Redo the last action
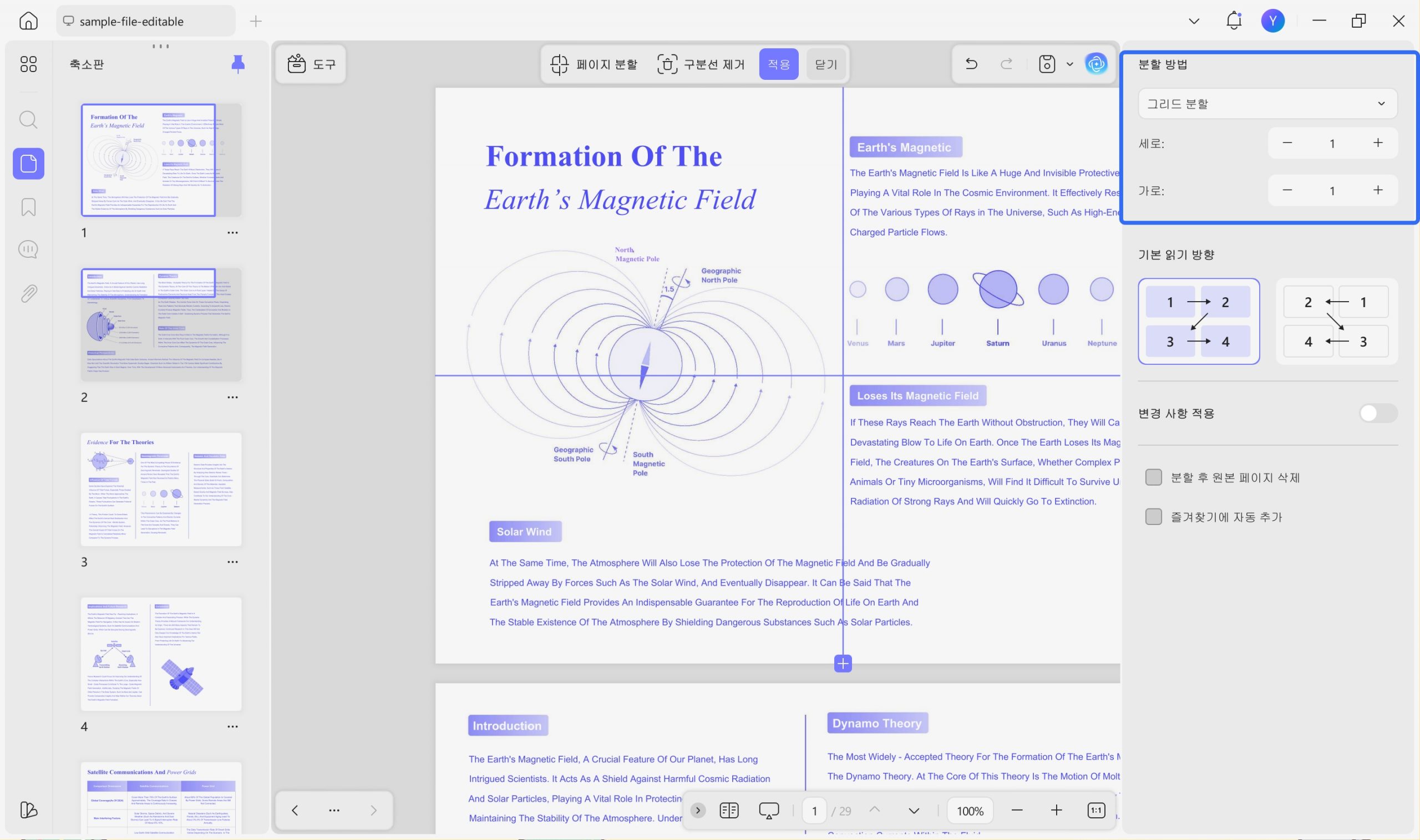Screen dimensions: 1420x840 click(x=1006, y=64)
